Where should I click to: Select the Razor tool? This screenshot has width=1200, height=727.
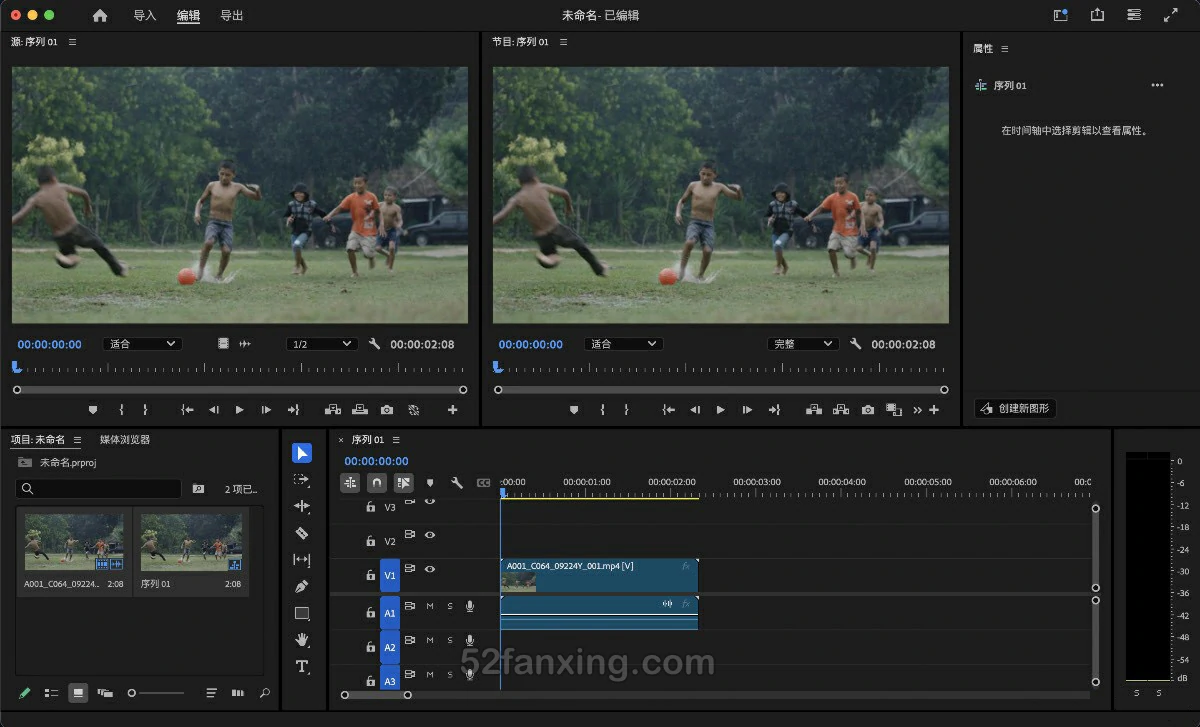[302, 533]
